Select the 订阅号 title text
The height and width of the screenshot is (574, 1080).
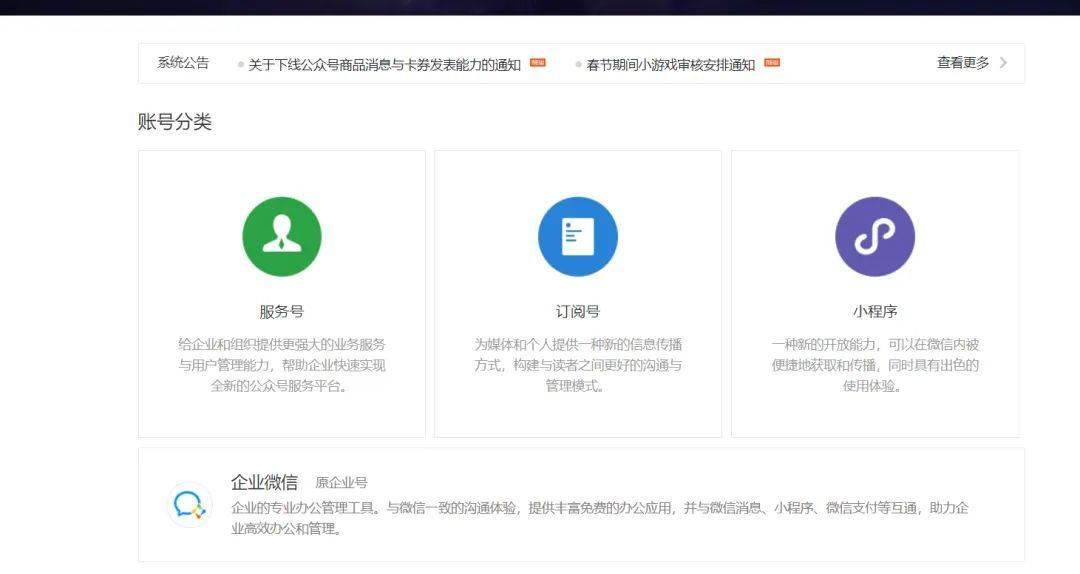[x=578, y=311]
